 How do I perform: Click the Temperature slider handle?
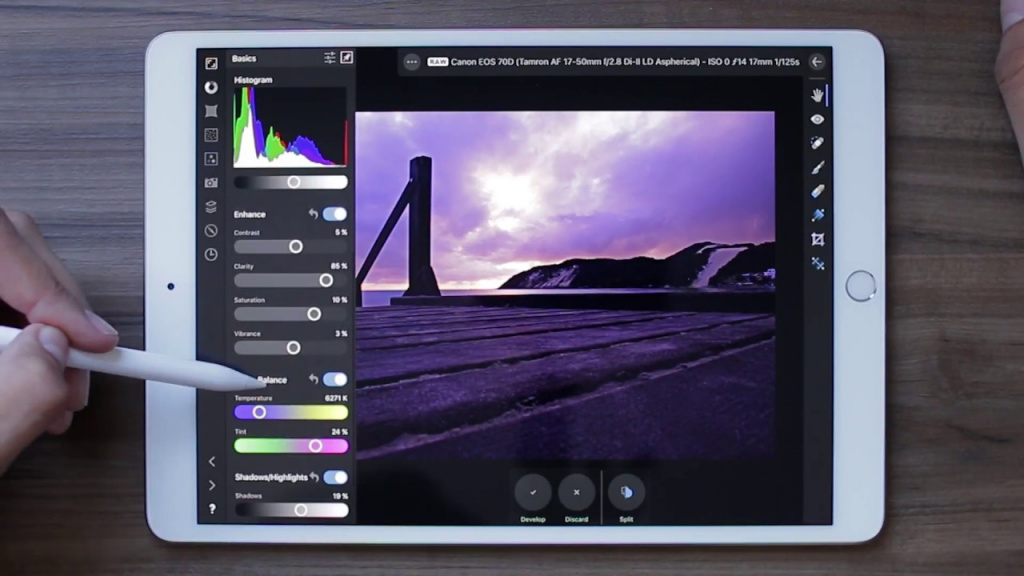pos(259,412)
